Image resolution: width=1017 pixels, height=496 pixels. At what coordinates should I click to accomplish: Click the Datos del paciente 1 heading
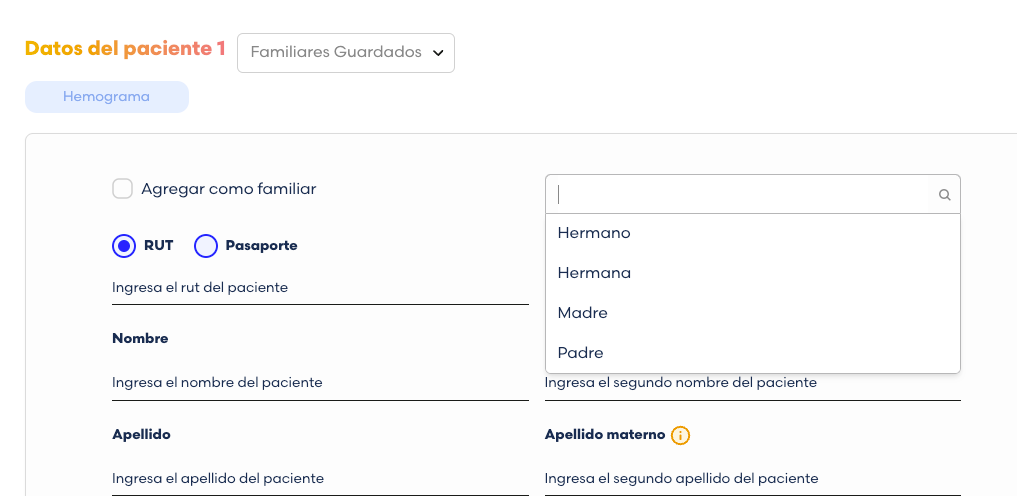pyautogui.click(x=125, y=49)
